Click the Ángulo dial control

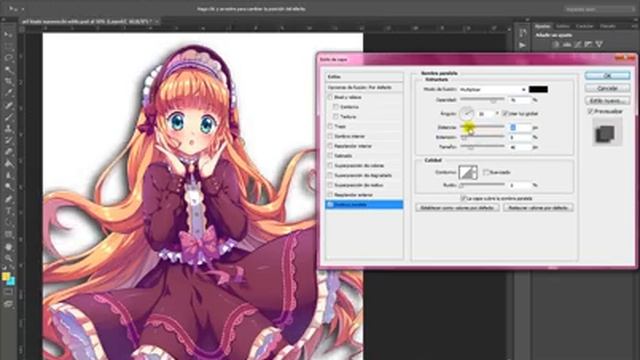click(467, 113)
